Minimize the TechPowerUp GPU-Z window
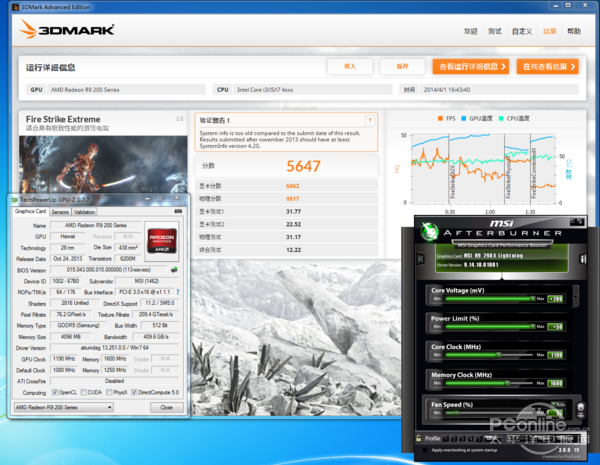The width and height of the screenshot is (600, 465). point(147,198)
